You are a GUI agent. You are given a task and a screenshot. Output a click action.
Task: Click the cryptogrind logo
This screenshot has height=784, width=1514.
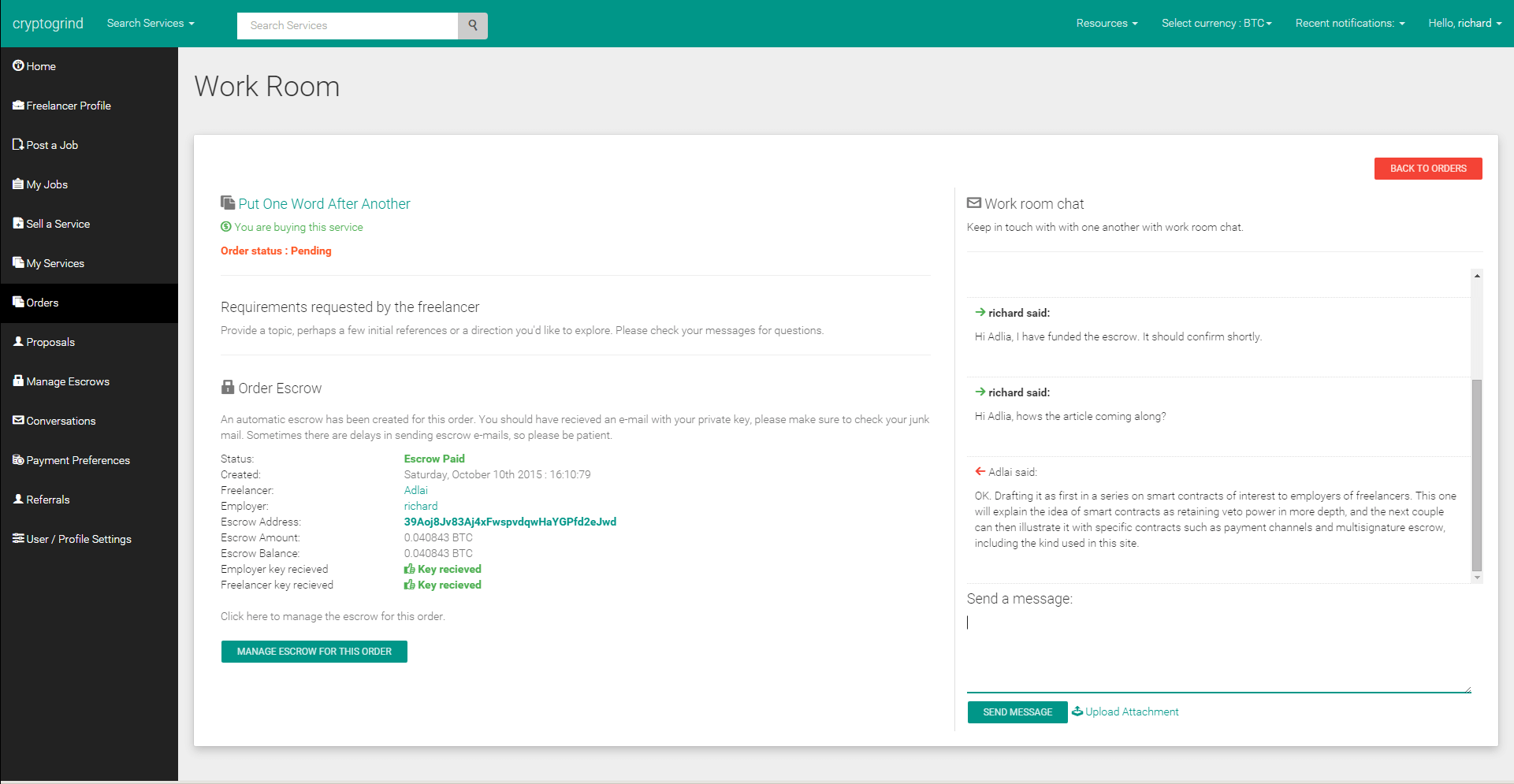(48, 24)
